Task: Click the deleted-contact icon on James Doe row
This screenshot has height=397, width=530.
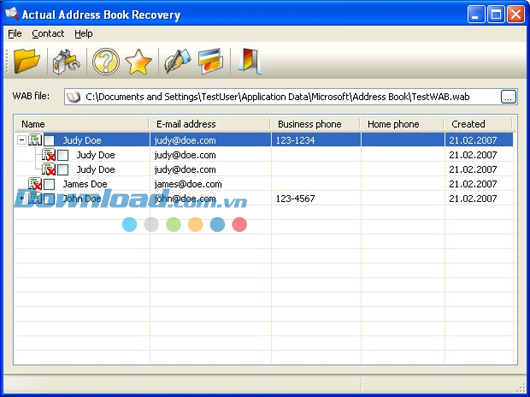Action: (x=35, y=184)
